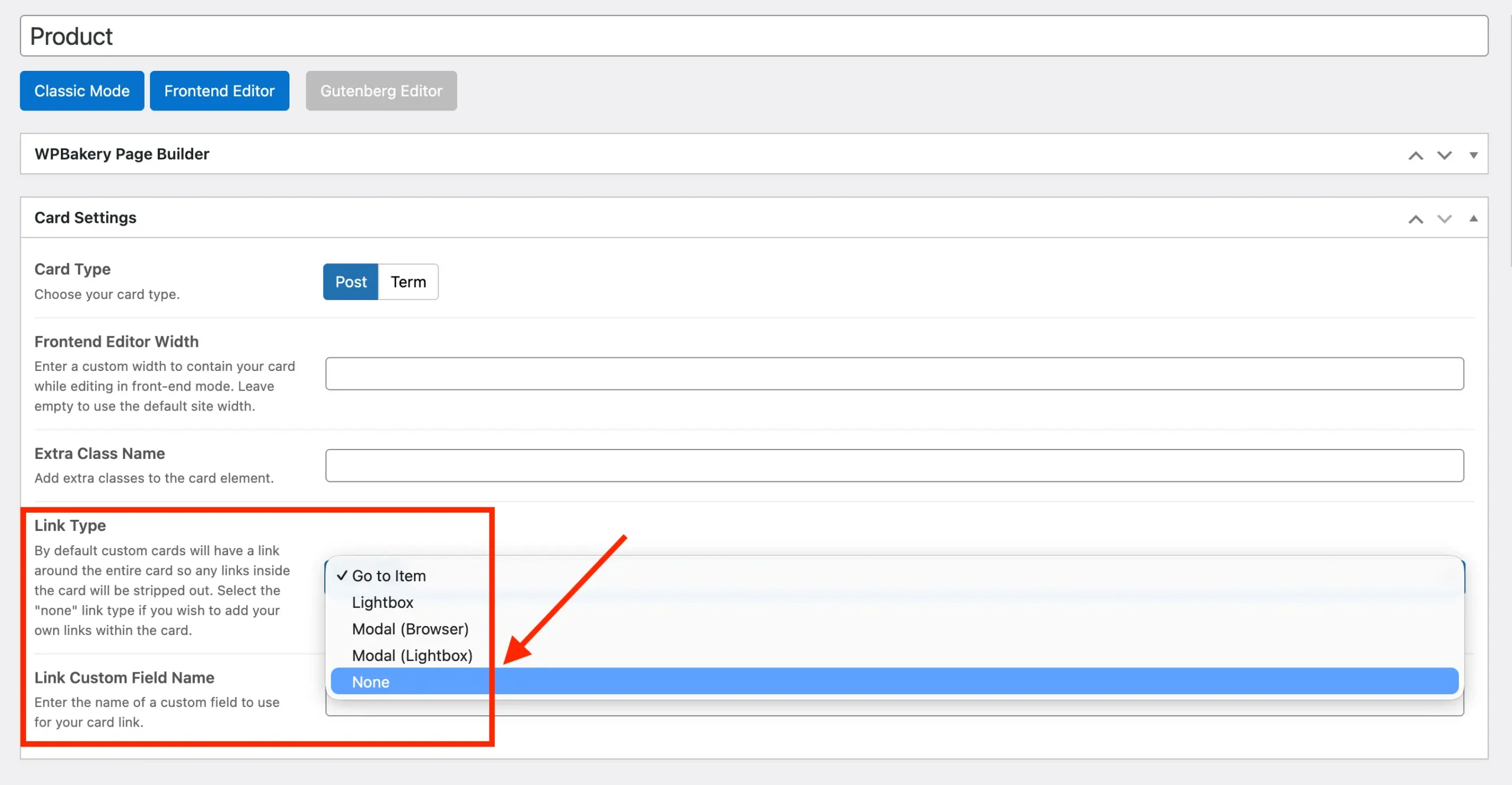Focus the Frontend Editor Width field
This screenshot has height=785, width=1512.
894,373
